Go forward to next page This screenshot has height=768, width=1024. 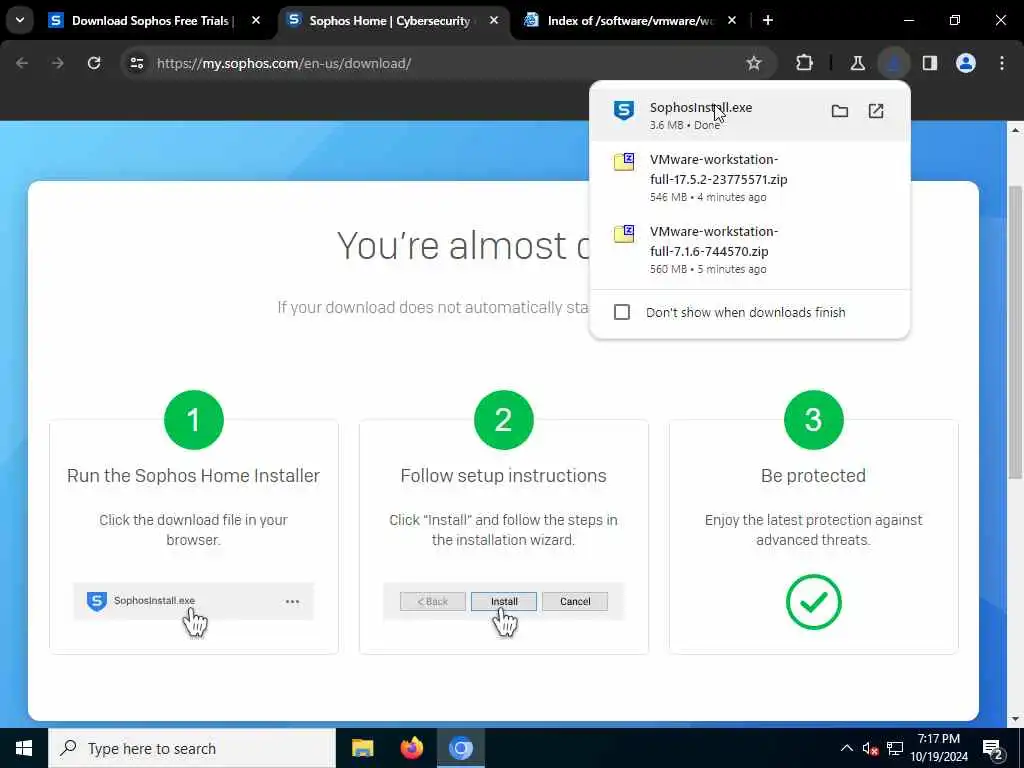pos(57,63)
